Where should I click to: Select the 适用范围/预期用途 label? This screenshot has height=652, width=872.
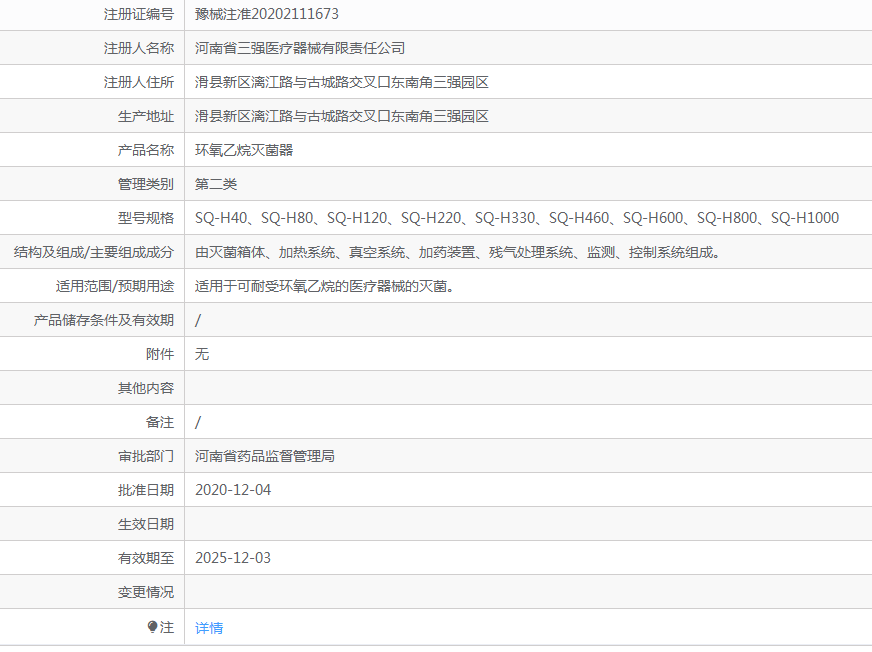(115, 286)
